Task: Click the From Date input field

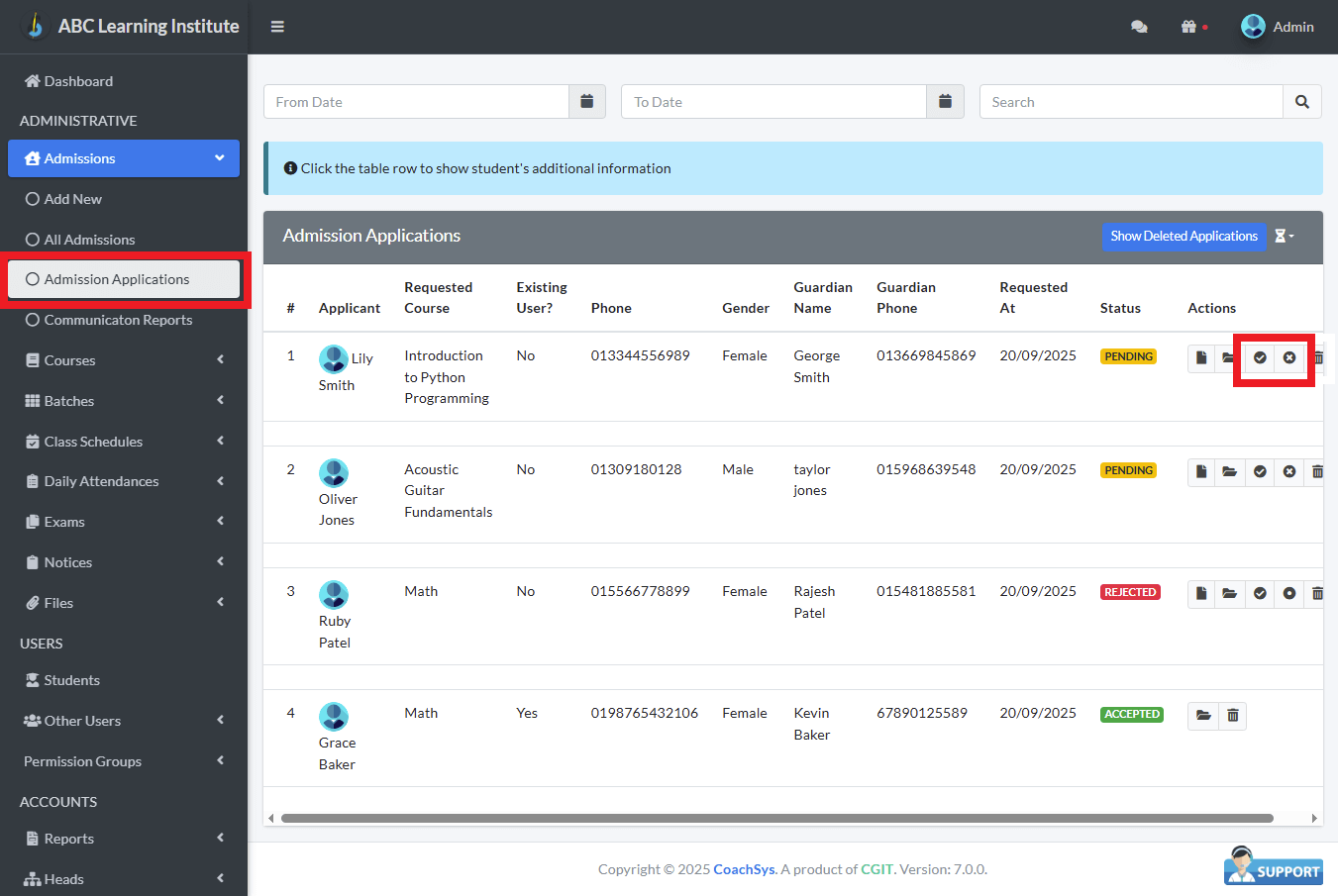Action: (416, 102)
